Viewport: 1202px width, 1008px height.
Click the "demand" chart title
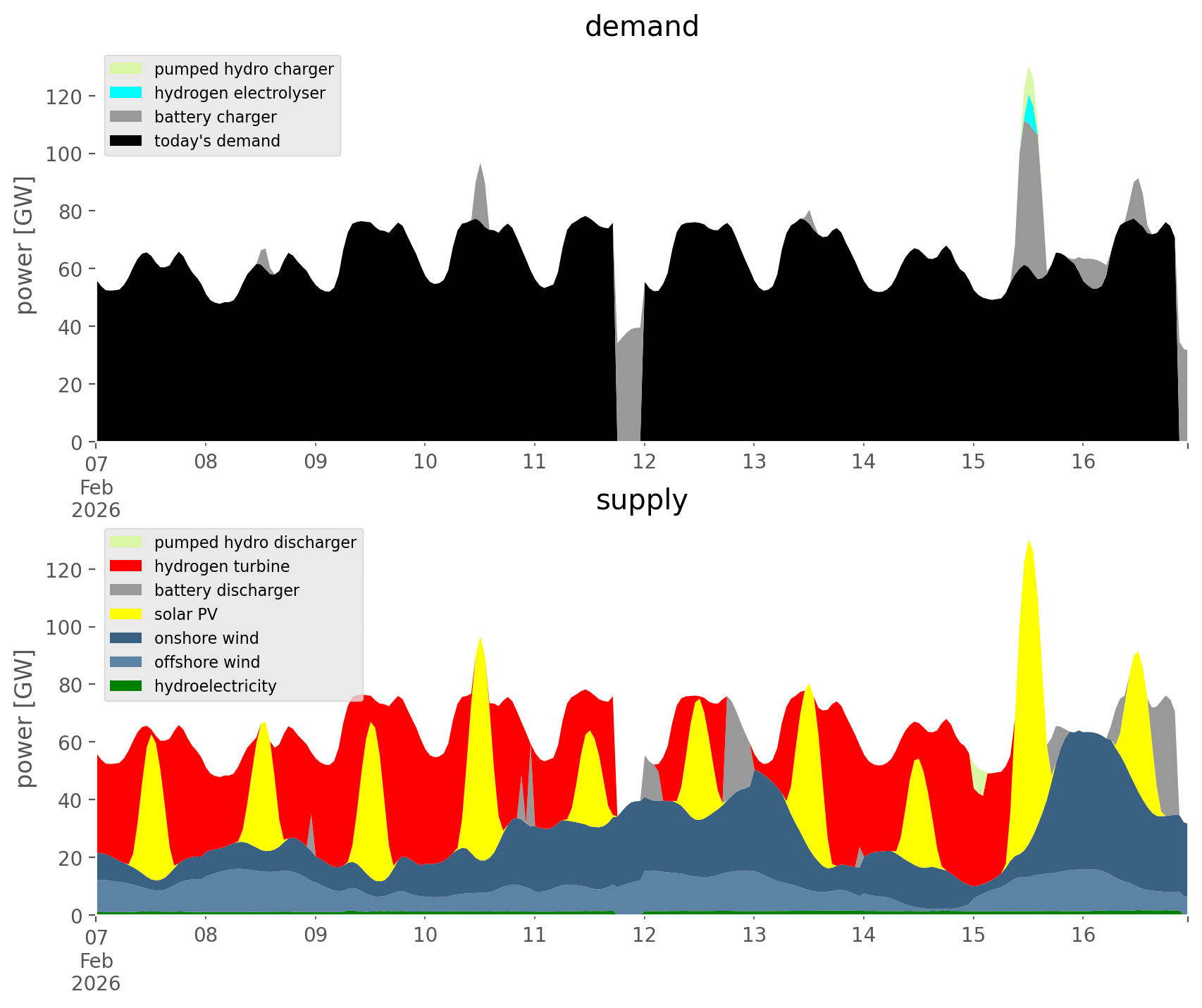tap(641, 27)
